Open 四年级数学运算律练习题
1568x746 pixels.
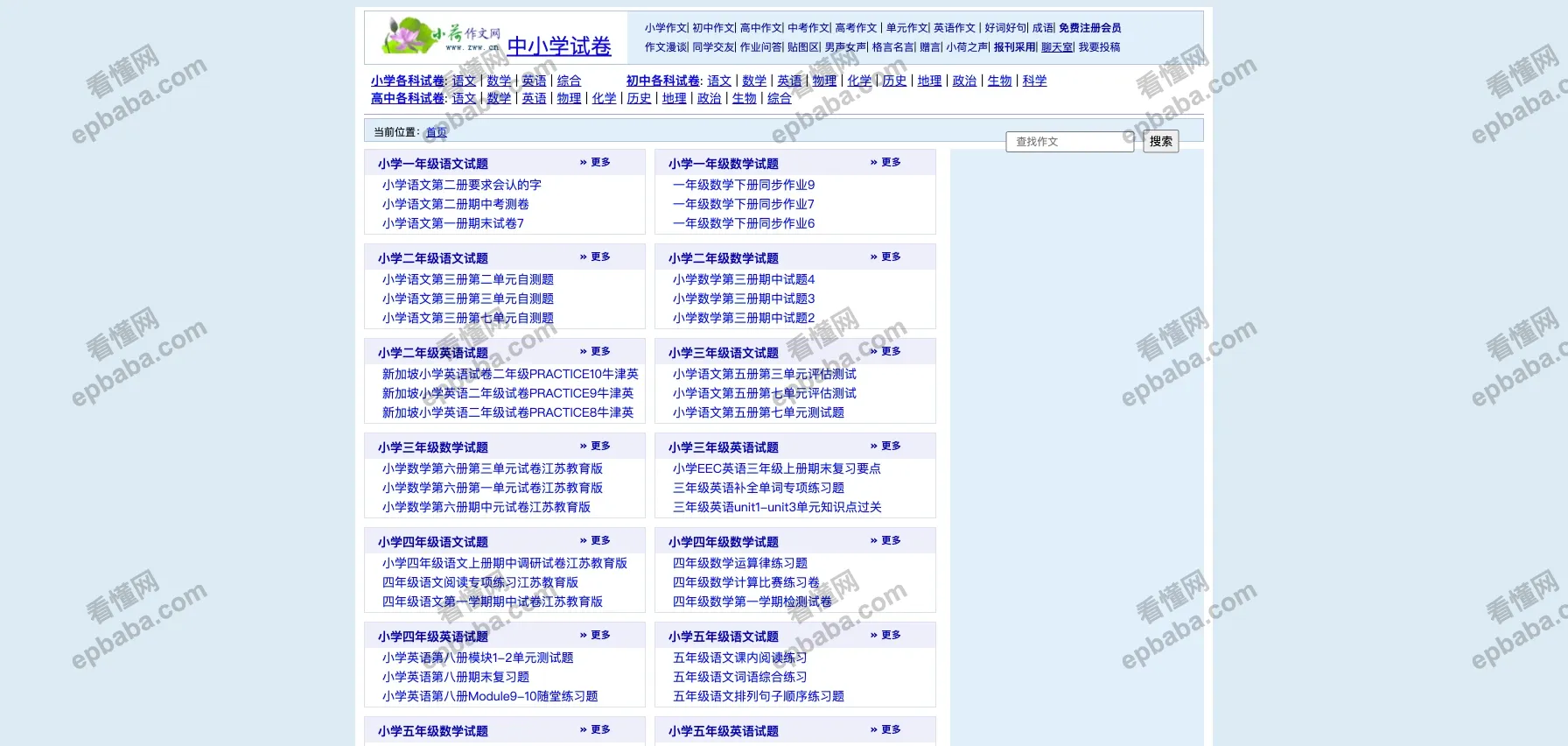click(x=739, y=563)
